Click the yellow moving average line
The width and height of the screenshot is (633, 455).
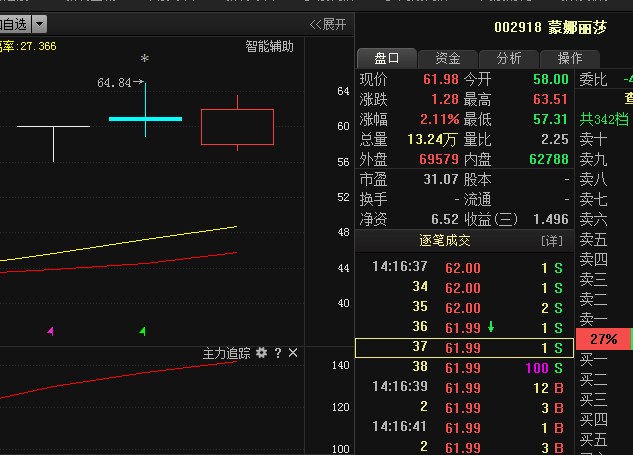point(119,243)
